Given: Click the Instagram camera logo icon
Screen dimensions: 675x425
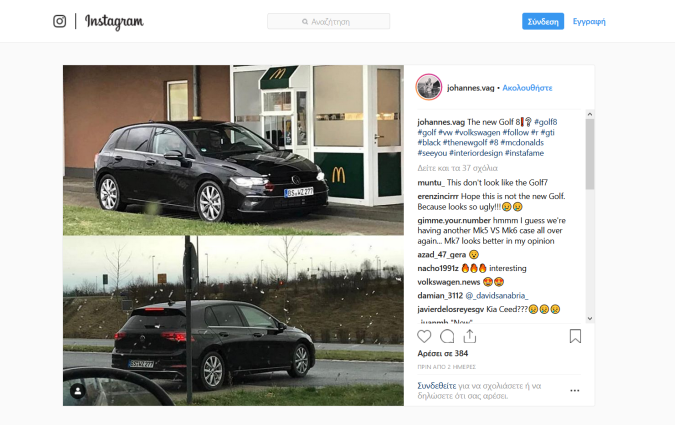Looking at the screenshot, I should (59, 21).
